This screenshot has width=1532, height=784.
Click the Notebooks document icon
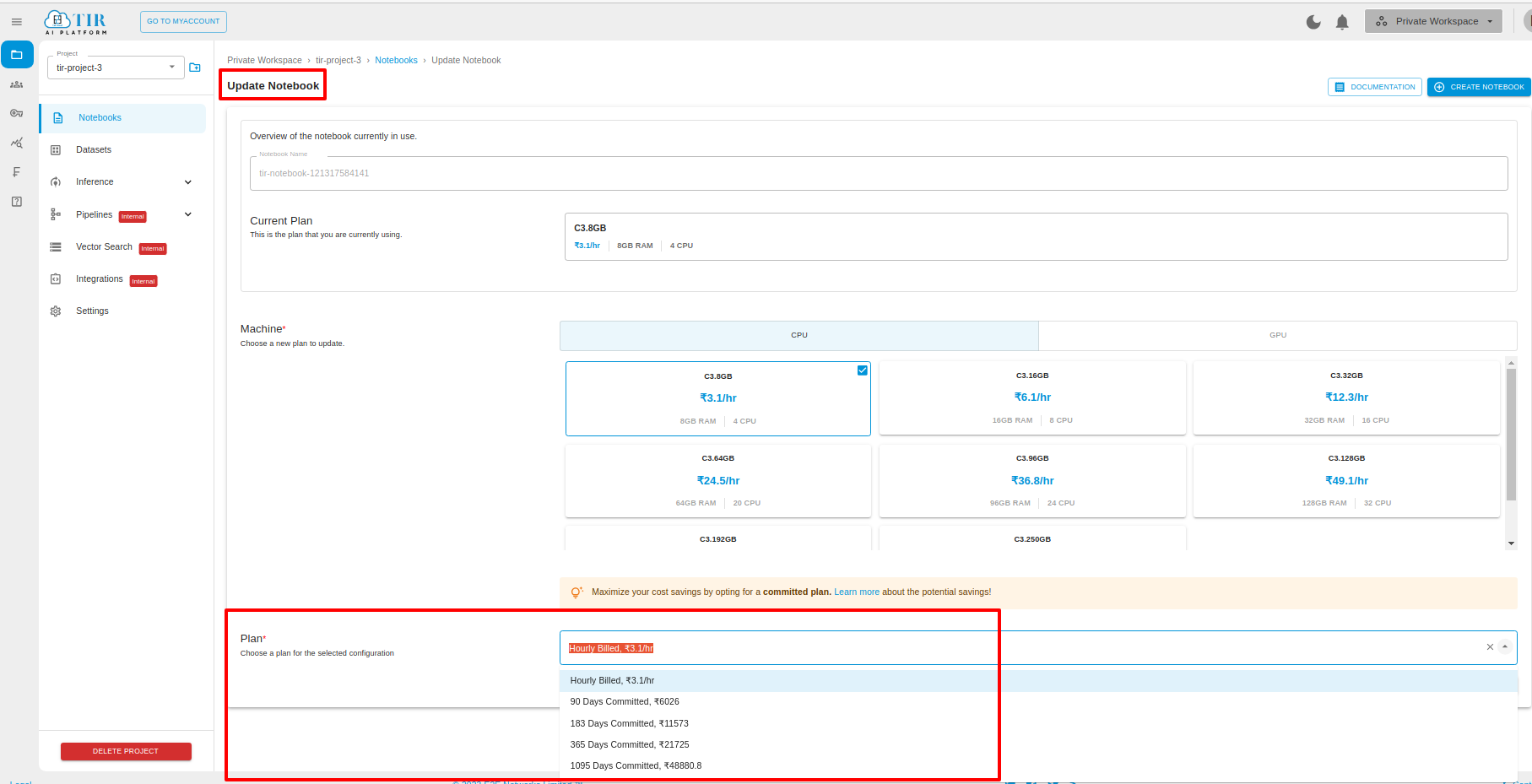(x=57, y=118)
